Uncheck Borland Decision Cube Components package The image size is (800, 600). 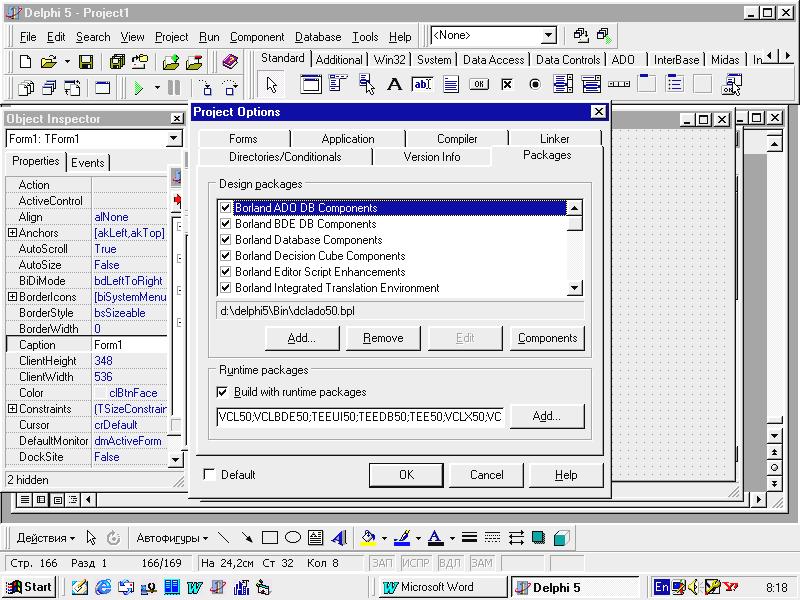click(226, 256)
